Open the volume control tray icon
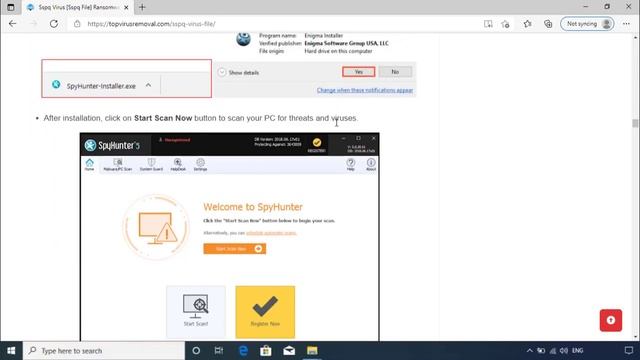640x360 pixels. [x=564, y=351]
